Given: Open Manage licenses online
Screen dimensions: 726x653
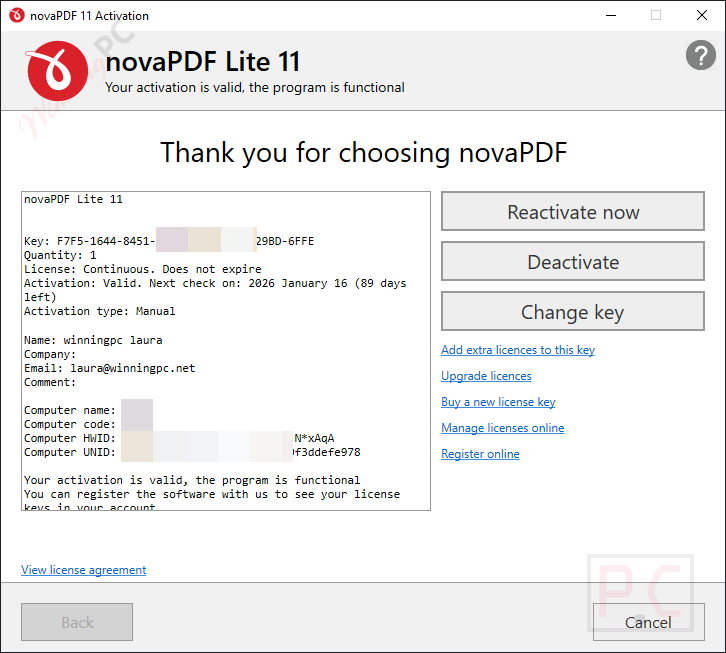Looking at the screenshot, I should 502,428.
